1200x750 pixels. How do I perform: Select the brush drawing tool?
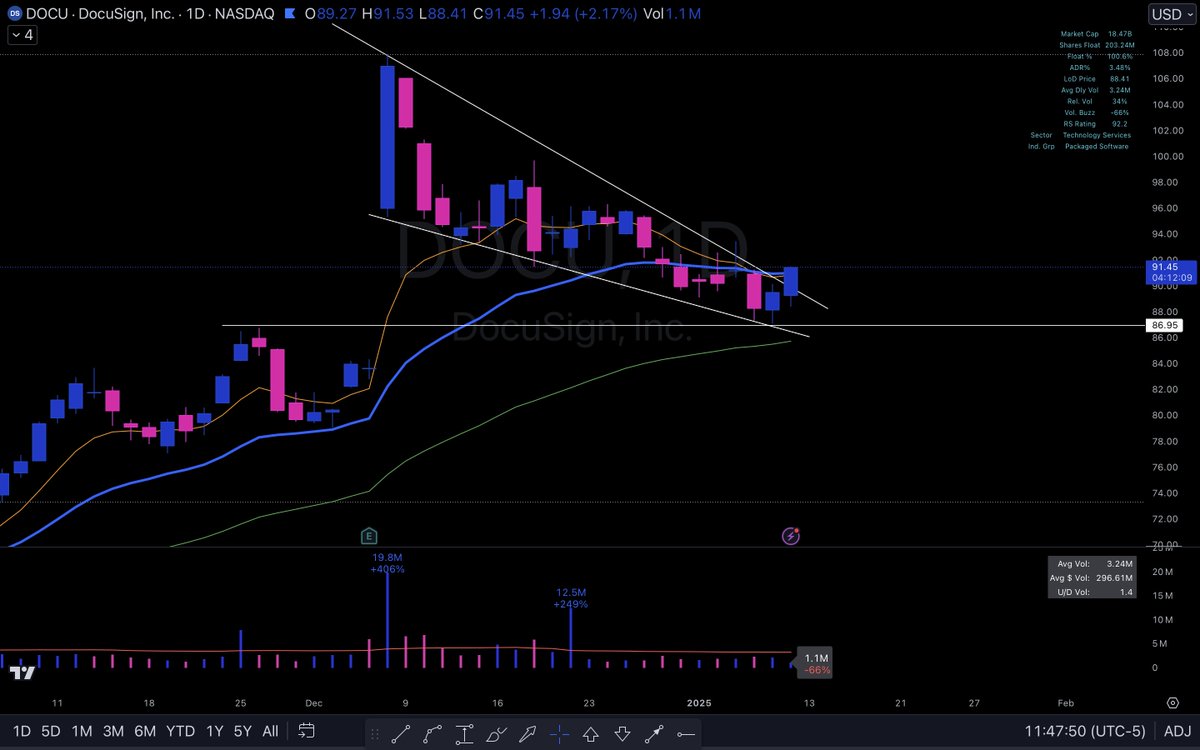[496, 733]
